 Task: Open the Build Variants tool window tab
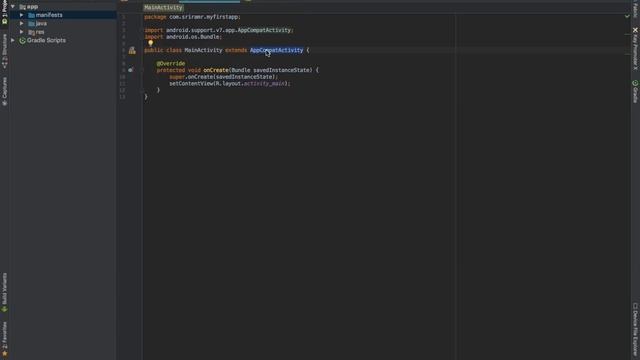4,293
